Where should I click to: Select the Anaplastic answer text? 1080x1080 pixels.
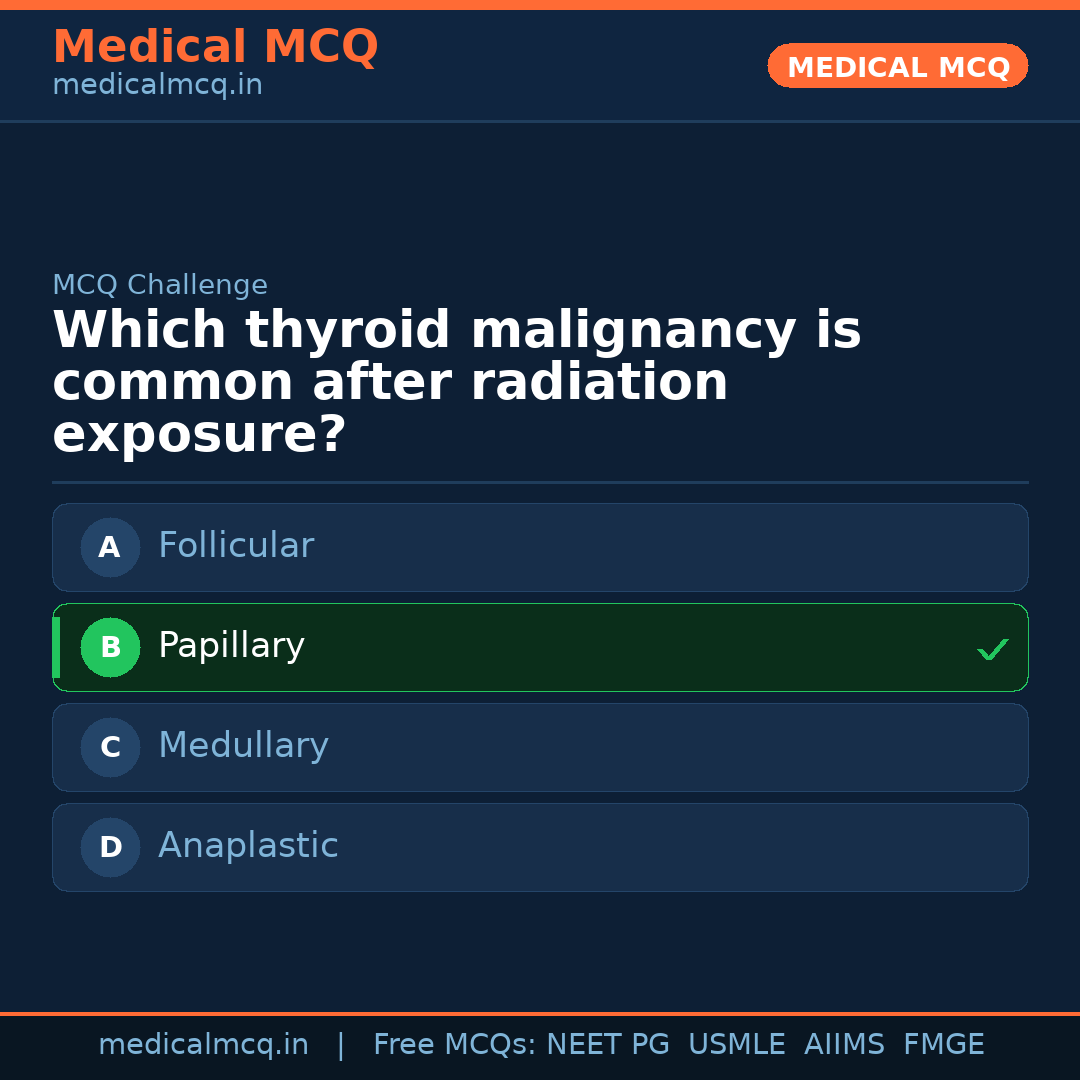pos(248,846)
